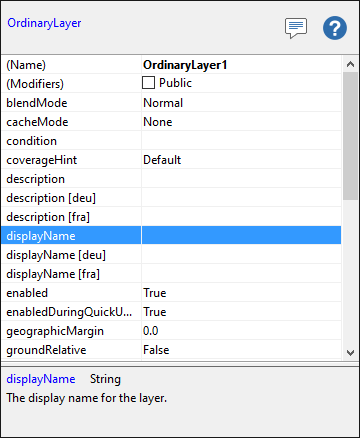
Task: Click the description [deu] value field
Action: (x=241, y=198)
